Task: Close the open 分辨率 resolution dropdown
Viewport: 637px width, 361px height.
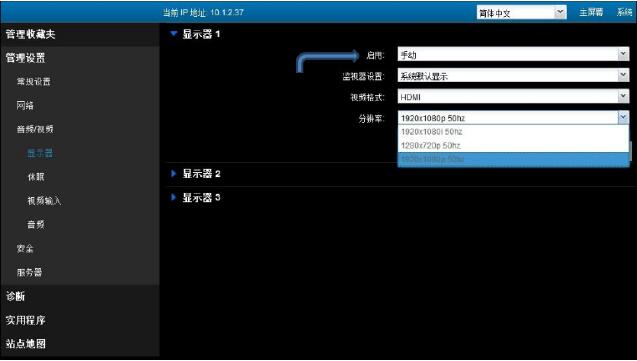Action: (623, 118)
